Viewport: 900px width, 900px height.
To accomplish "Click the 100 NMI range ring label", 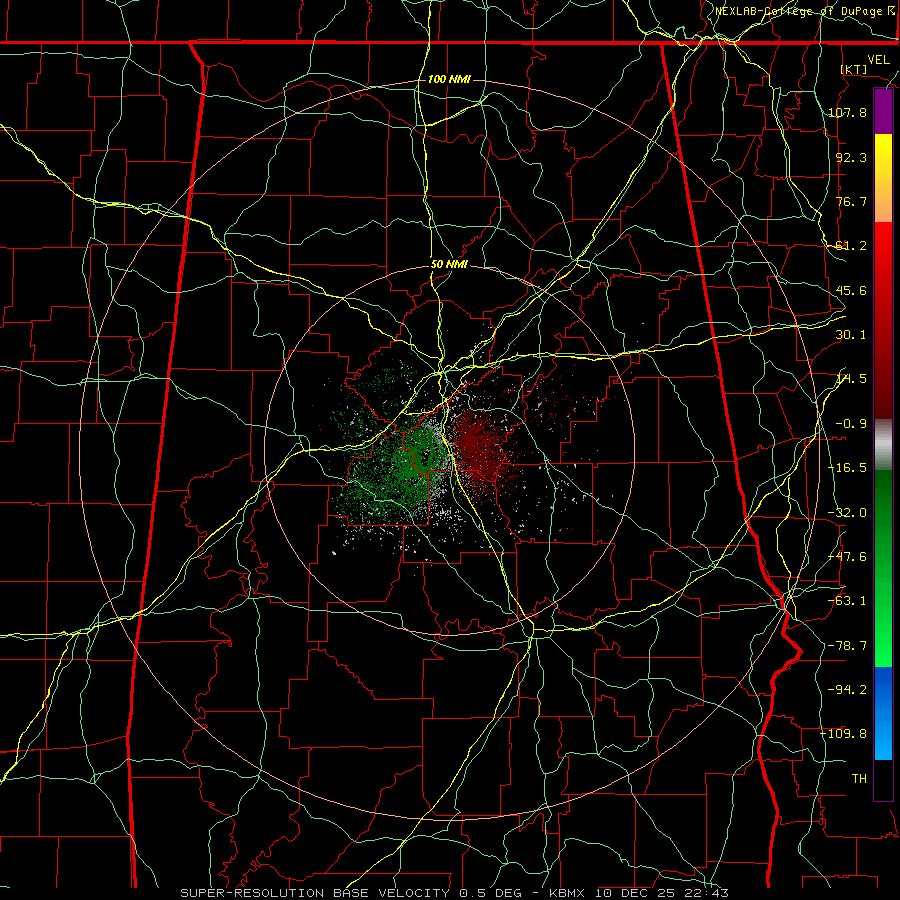I will 449,79.
